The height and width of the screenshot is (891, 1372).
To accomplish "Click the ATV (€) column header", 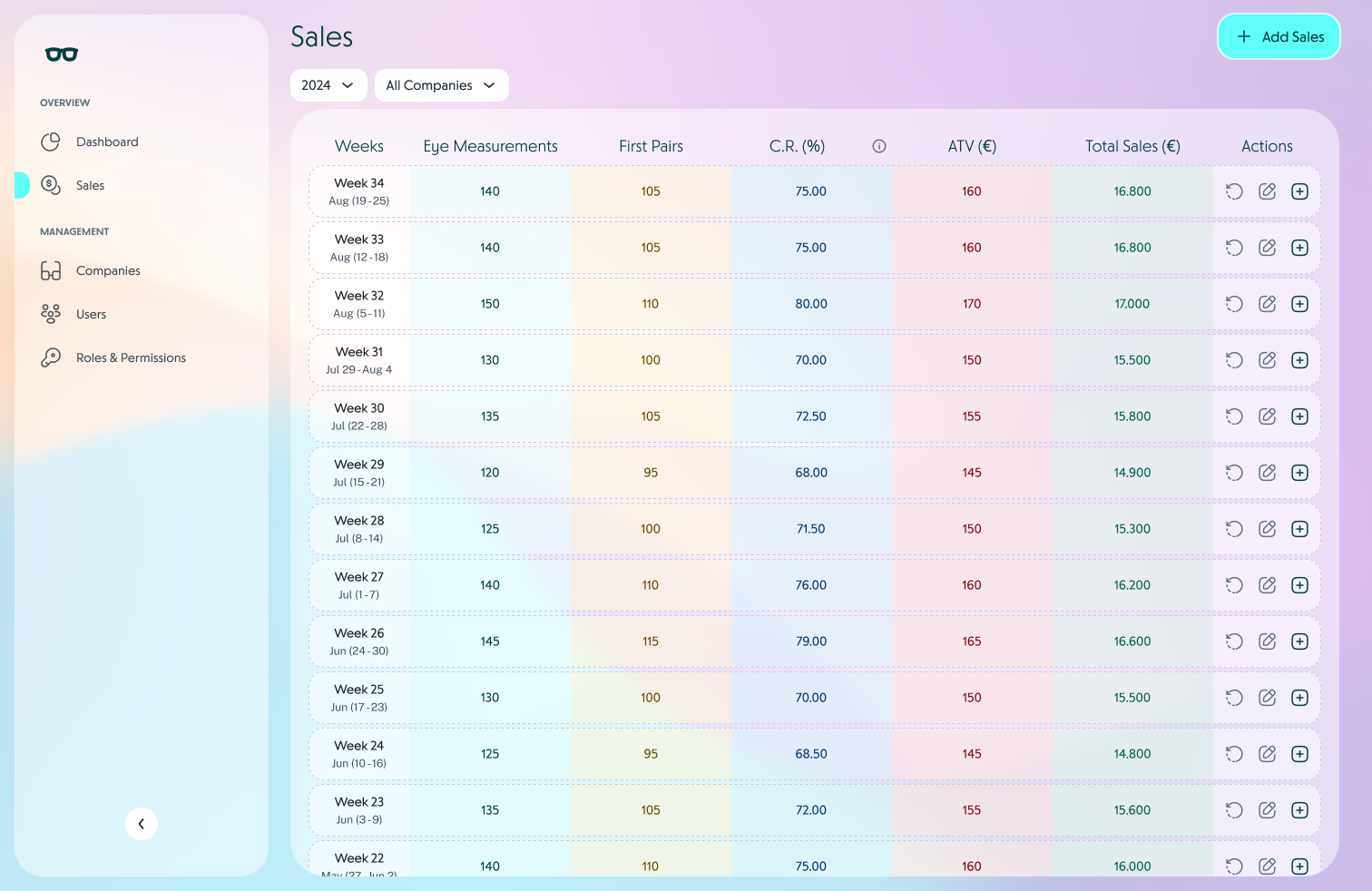I will [x=972, y=146].
